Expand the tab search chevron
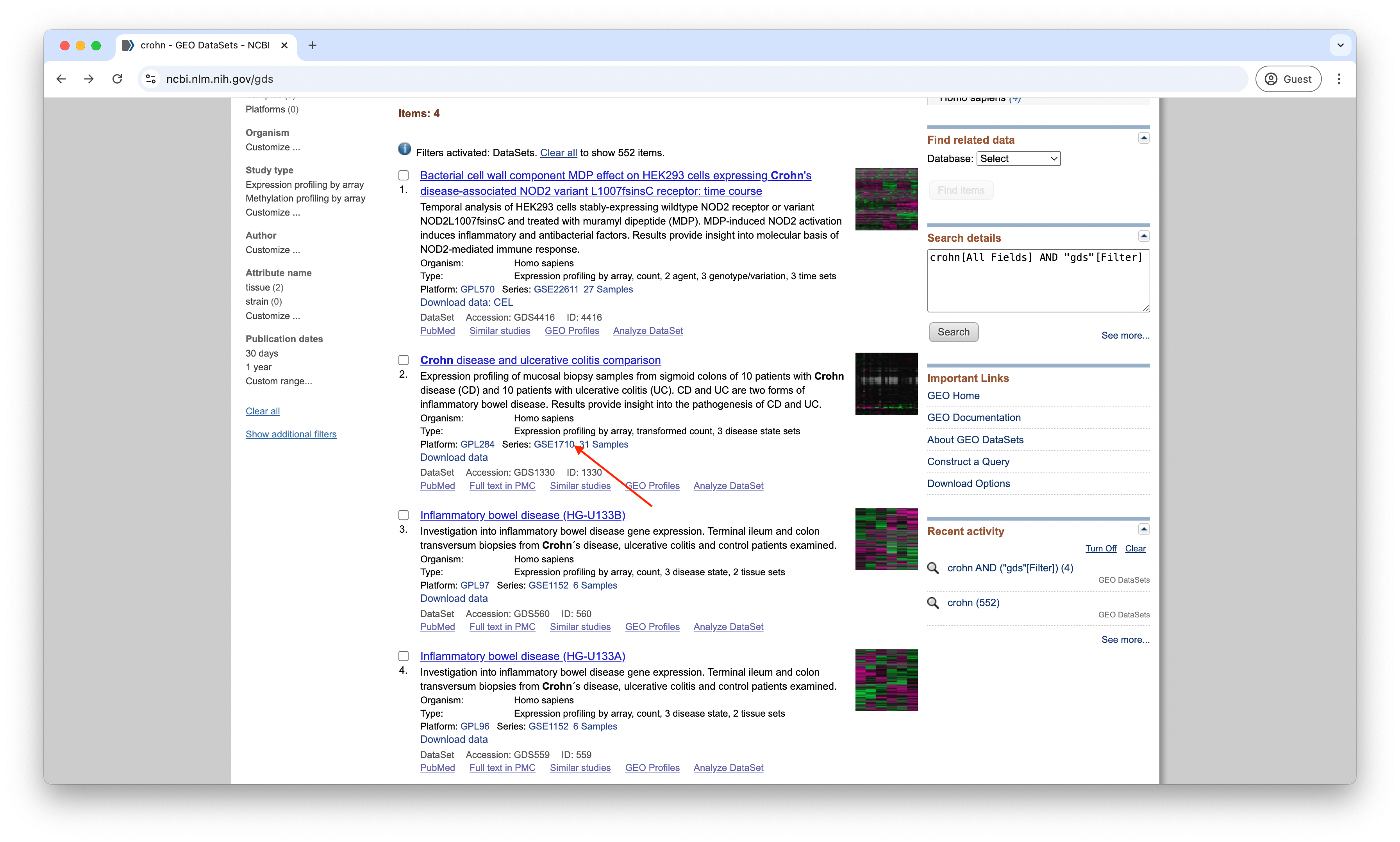This screenshot has width=1400, height=842. pyautogui.click(x=1340, y=45)
